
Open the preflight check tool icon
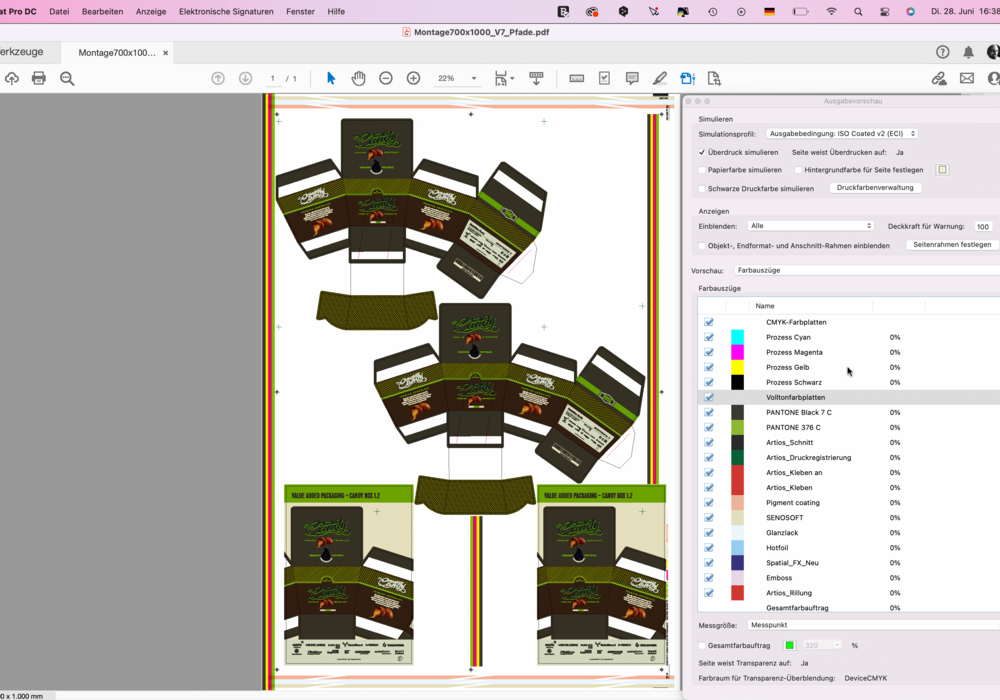click(605, 78)
